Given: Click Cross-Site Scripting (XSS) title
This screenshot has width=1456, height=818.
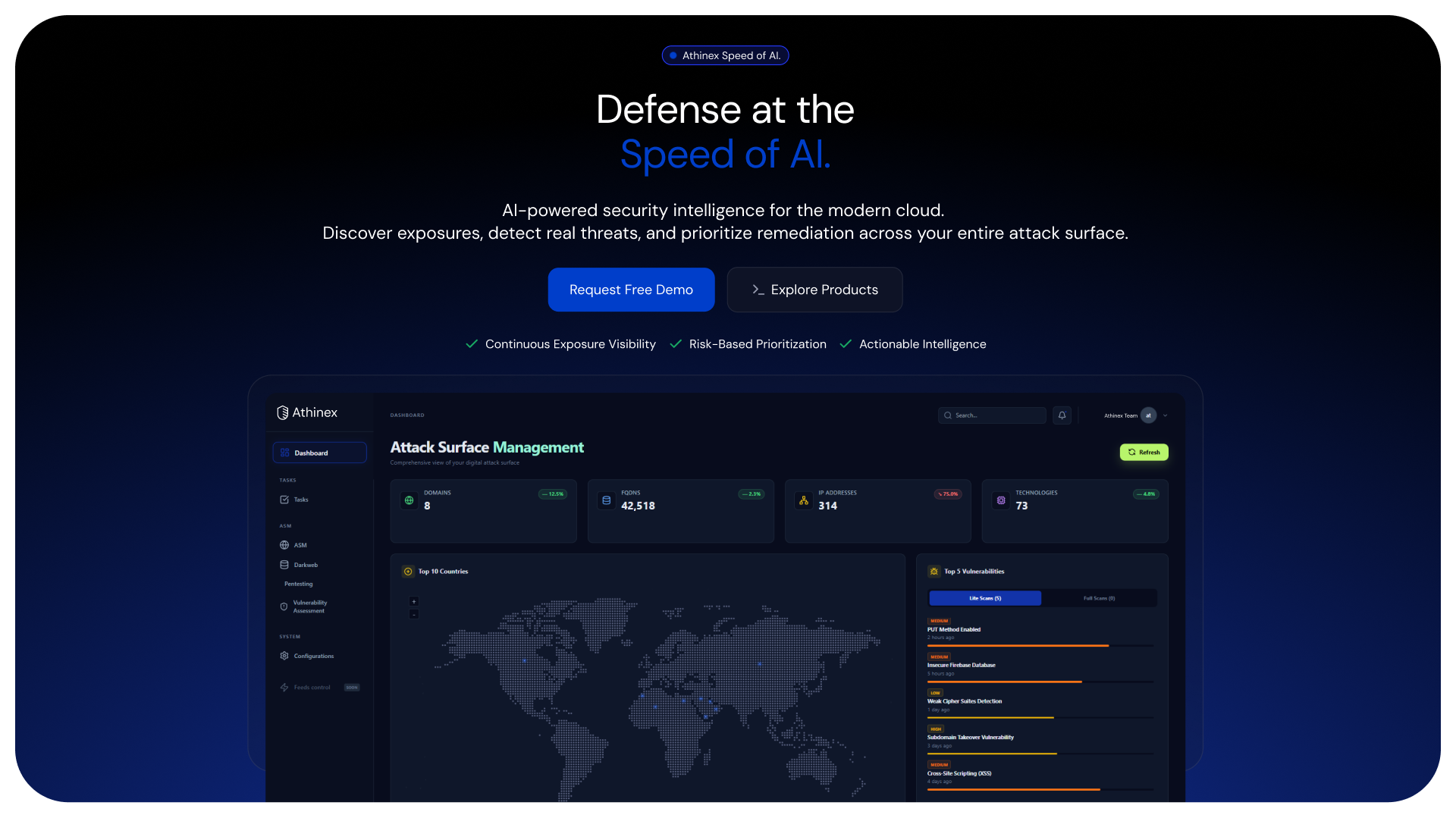Looking at the screenshot, I should pyautogui.click(x=959, y=773).
